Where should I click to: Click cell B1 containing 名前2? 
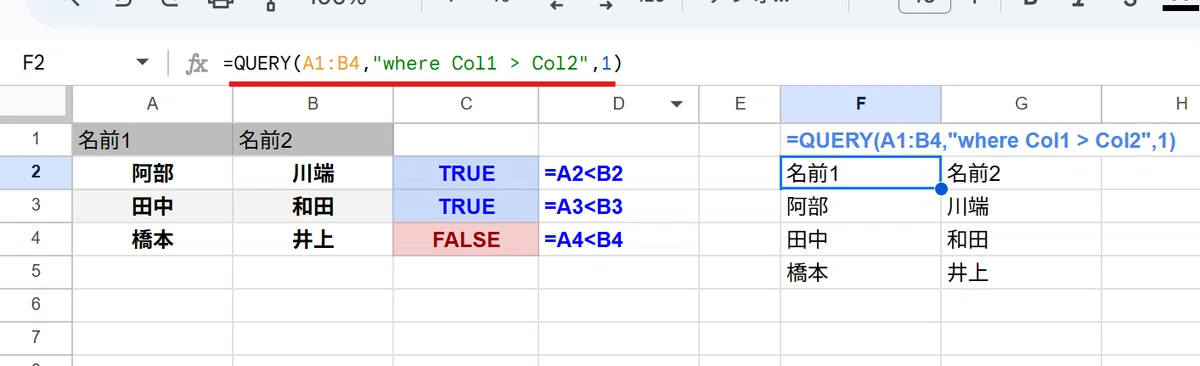pyautogui.click(x=313, y=139)
